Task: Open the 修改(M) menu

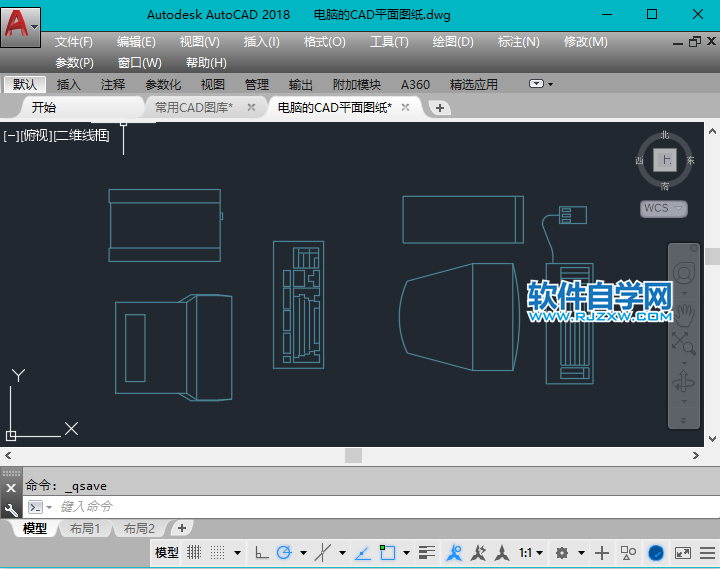Action: pos(585,42)
